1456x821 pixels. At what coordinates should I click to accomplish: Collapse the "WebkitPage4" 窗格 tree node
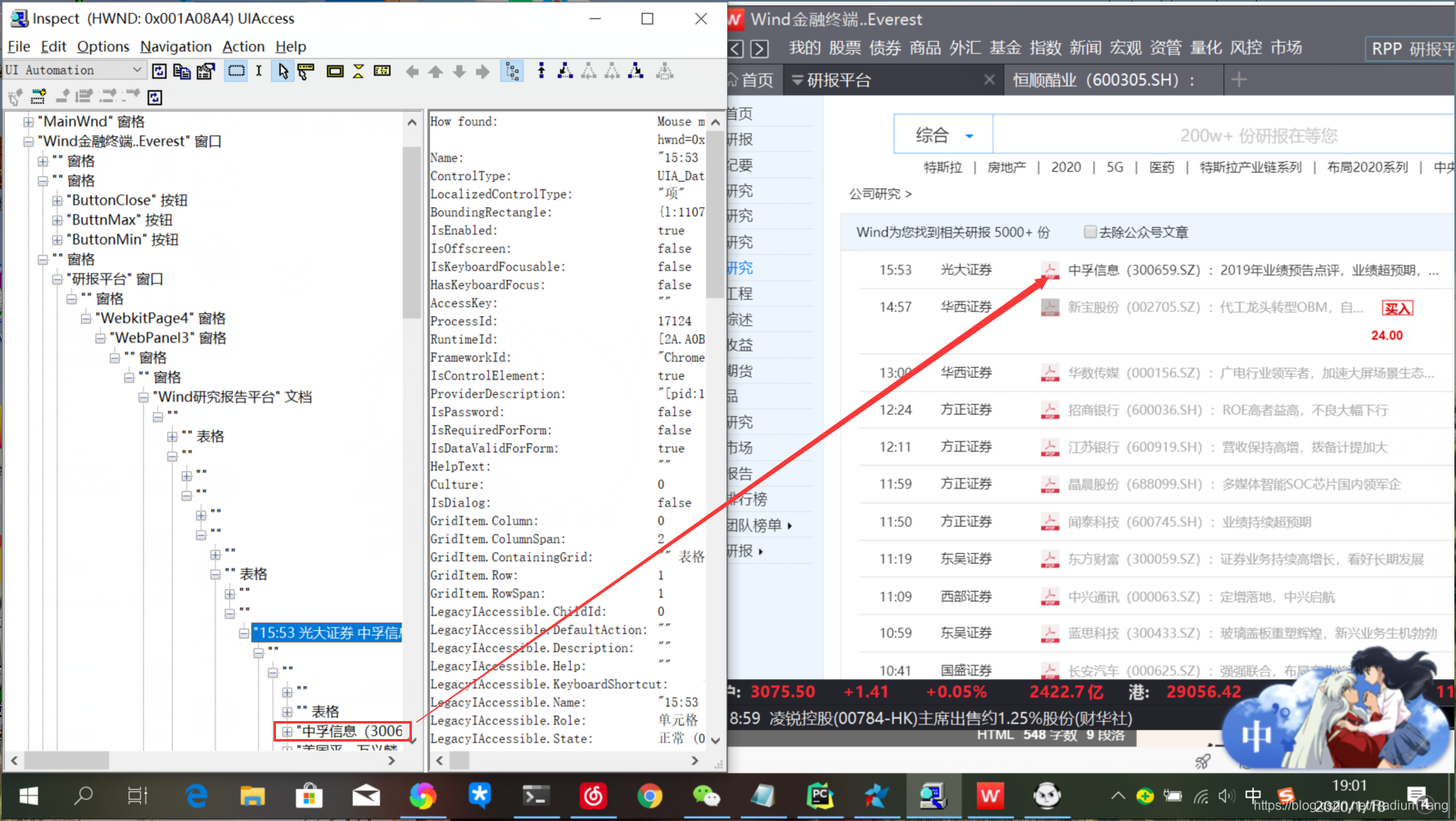(86, 318)
